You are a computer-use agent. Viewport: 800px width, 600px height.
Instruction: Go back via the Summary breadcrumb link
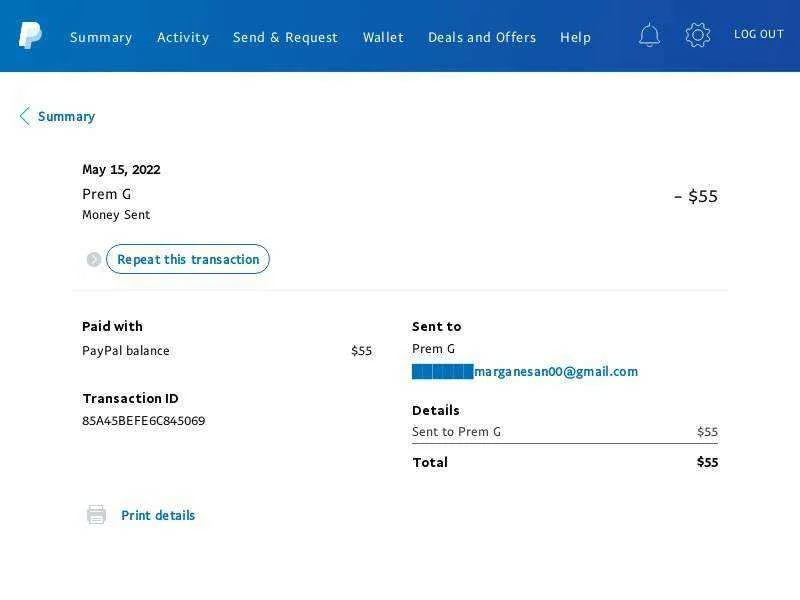point(66,117)
